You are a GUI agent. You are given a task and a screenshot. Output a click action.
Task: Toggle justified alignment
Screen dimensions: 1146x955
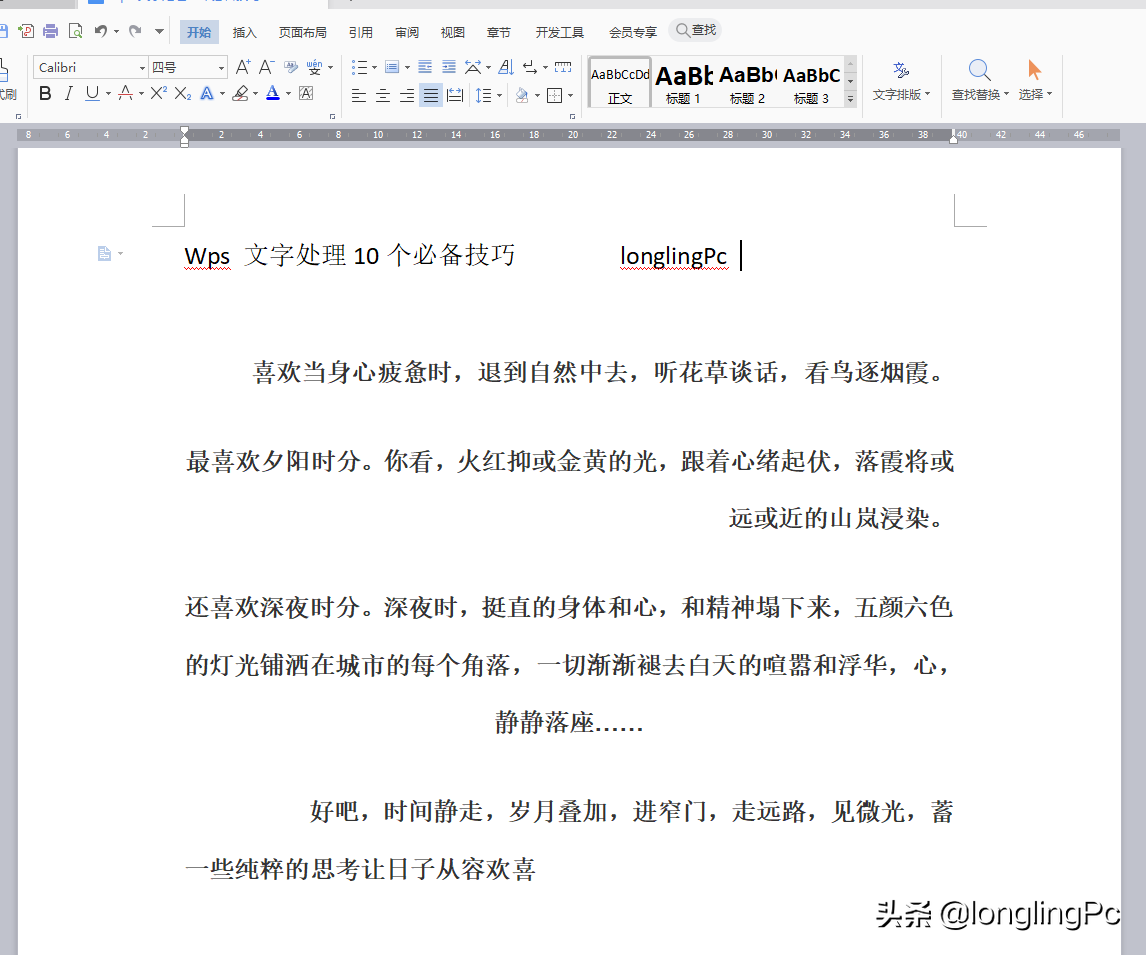[x=431, y=95]
